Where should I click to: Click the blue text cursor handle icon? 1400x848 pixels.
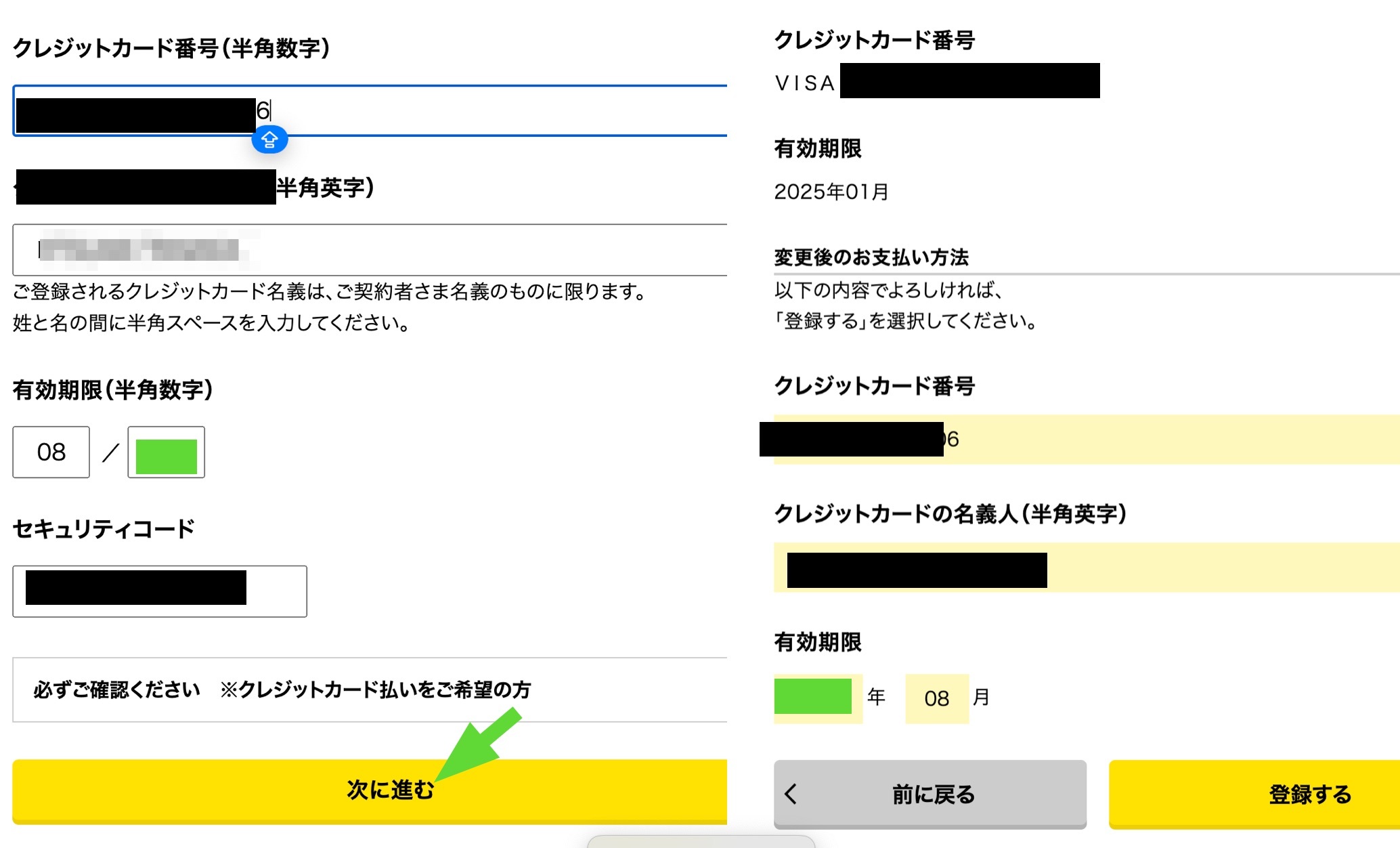coord(269,140)
